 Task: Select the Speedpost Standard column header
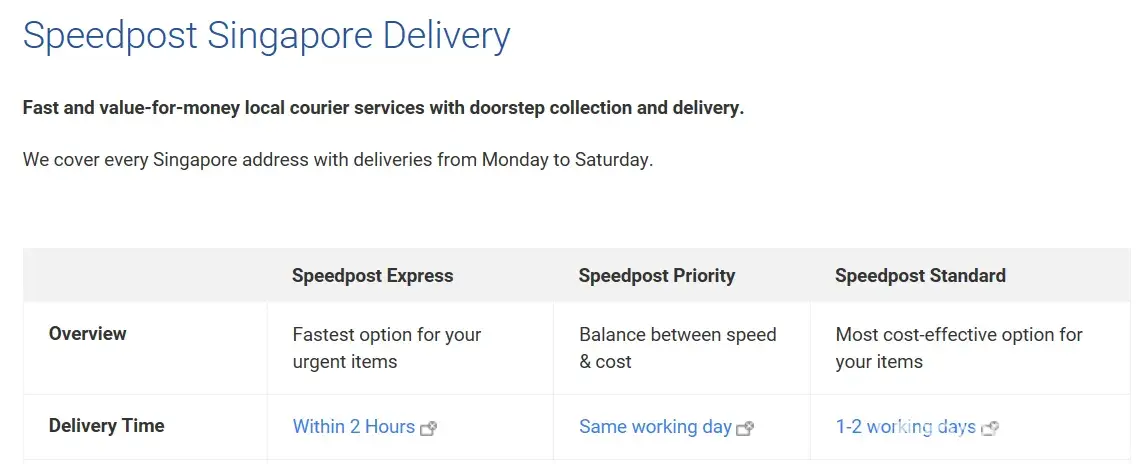click(x=920, y=276)
